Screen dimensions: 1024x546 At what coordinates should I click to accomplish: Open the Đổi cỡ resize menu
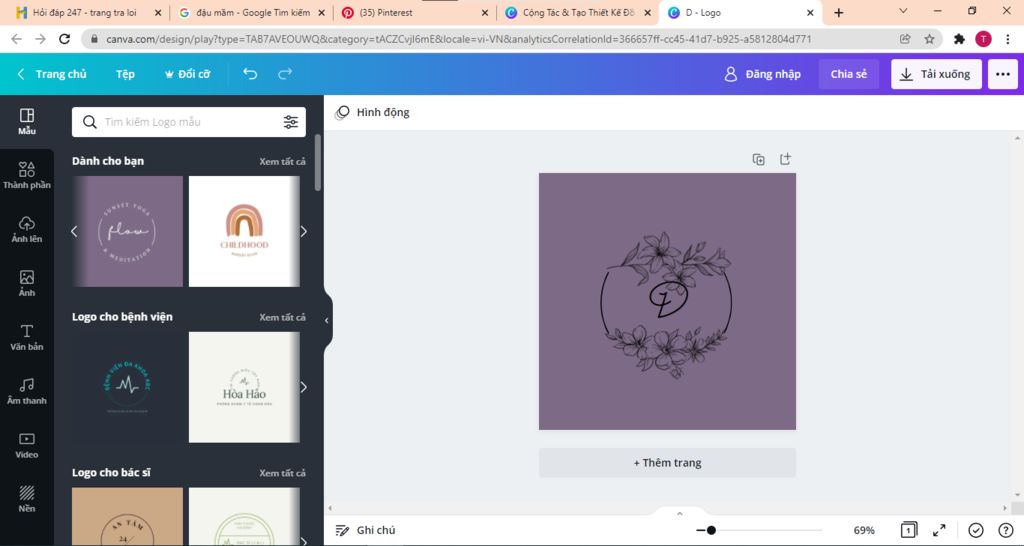187,74
